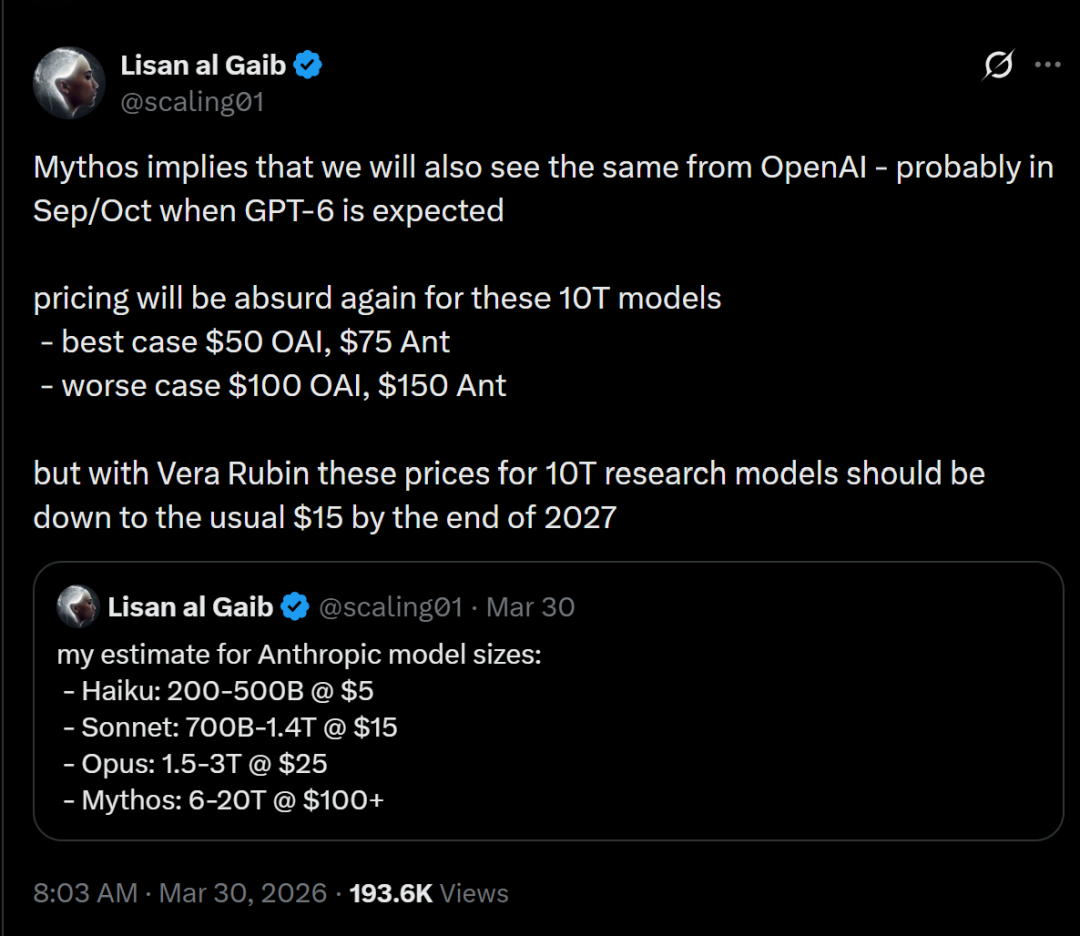Image resolution: width=1080 pixels, height=936 pixels.
Task: Click verified badge inside the quoted tweet
Action: 295,607
